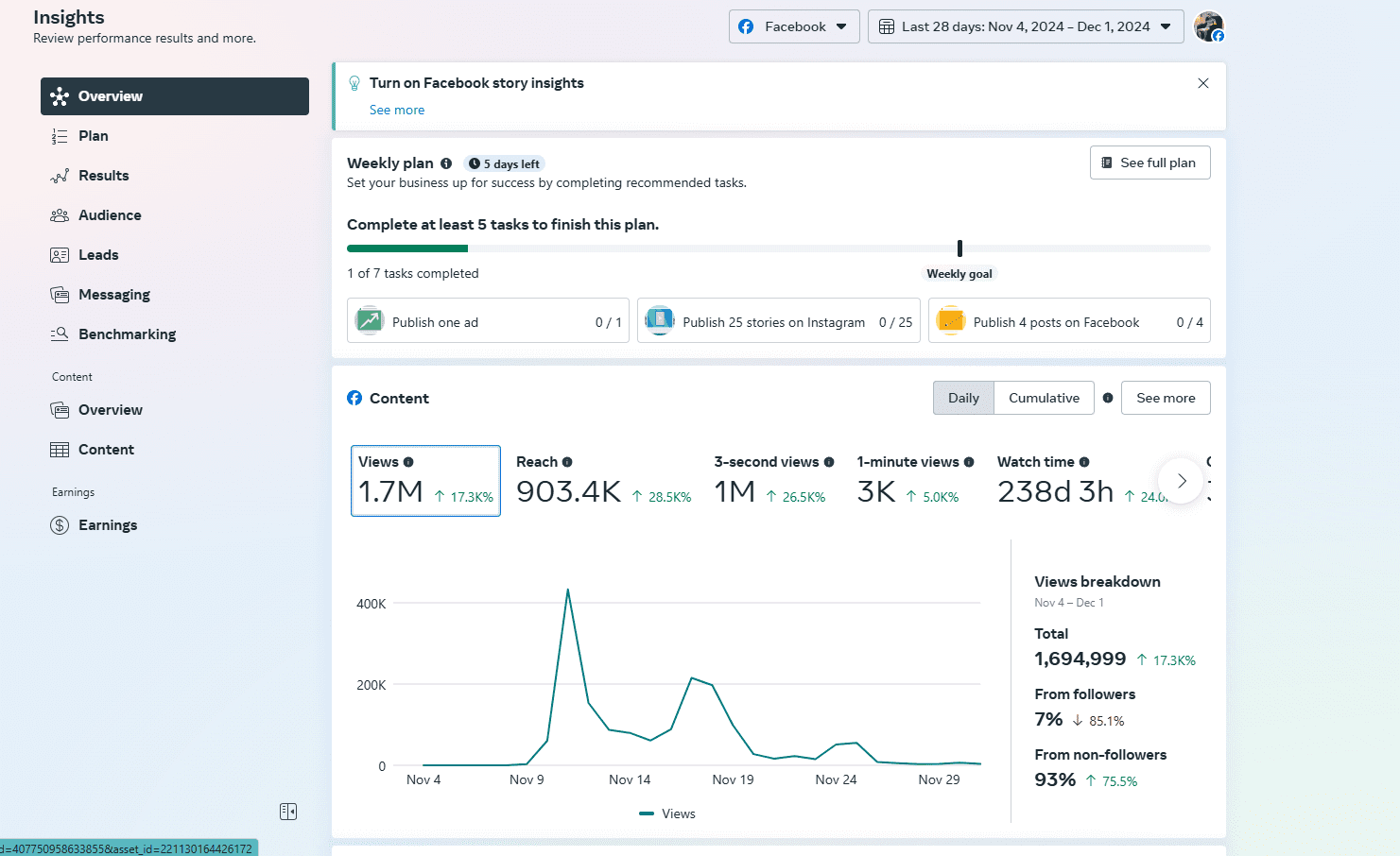Show Weekly plan info tooltip
1400x856 pixels.
tap(446, 163)
